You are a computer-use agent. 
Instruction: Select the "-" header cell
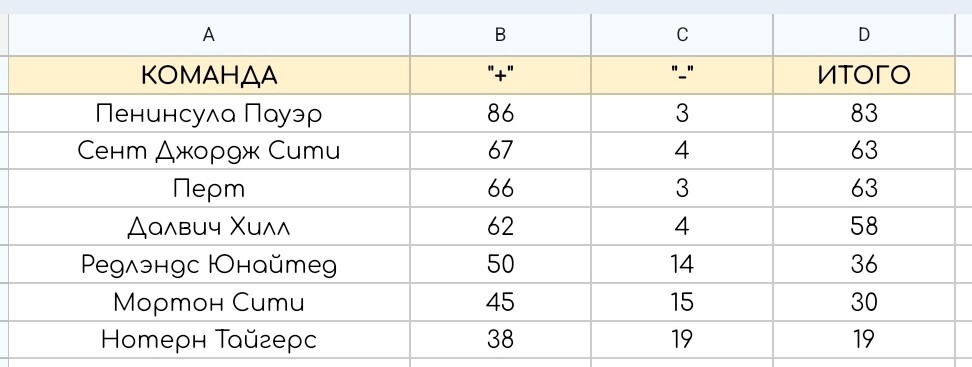point(682,75)
